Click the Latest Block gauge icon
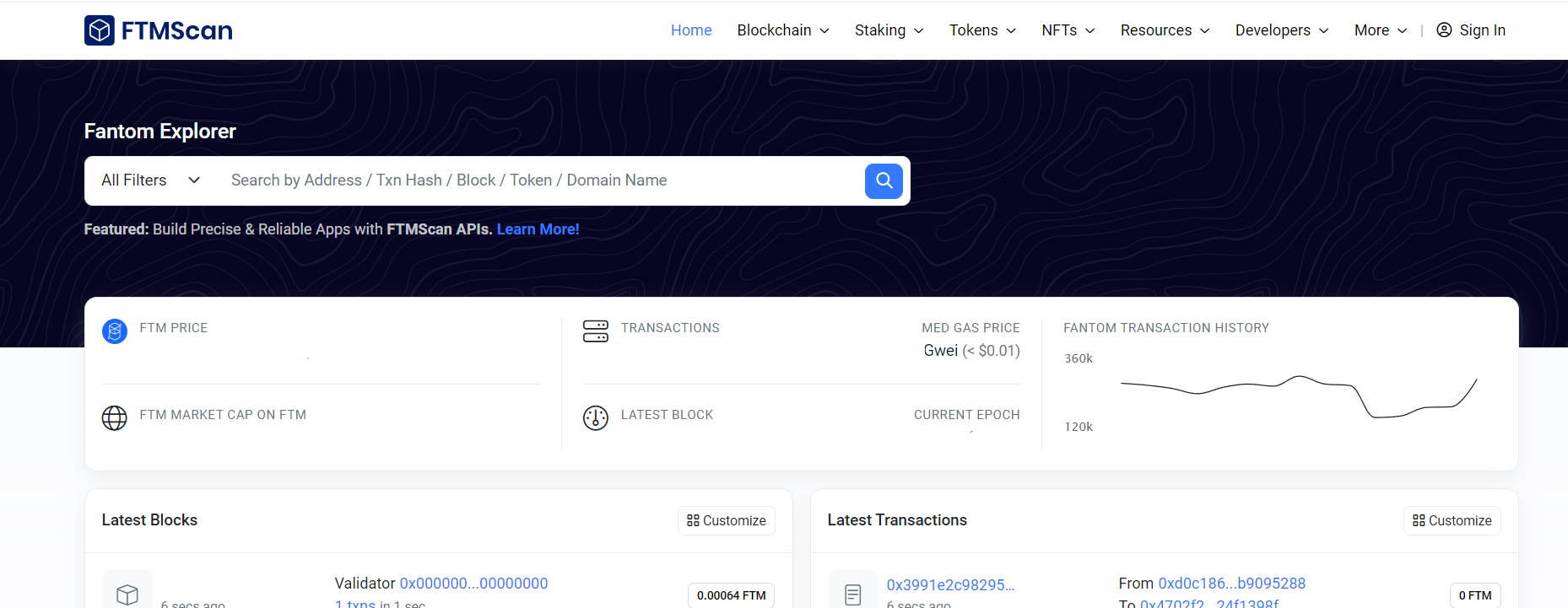Image resolution: width=1568 pixels, height=608 pixels. click(596, 418)
